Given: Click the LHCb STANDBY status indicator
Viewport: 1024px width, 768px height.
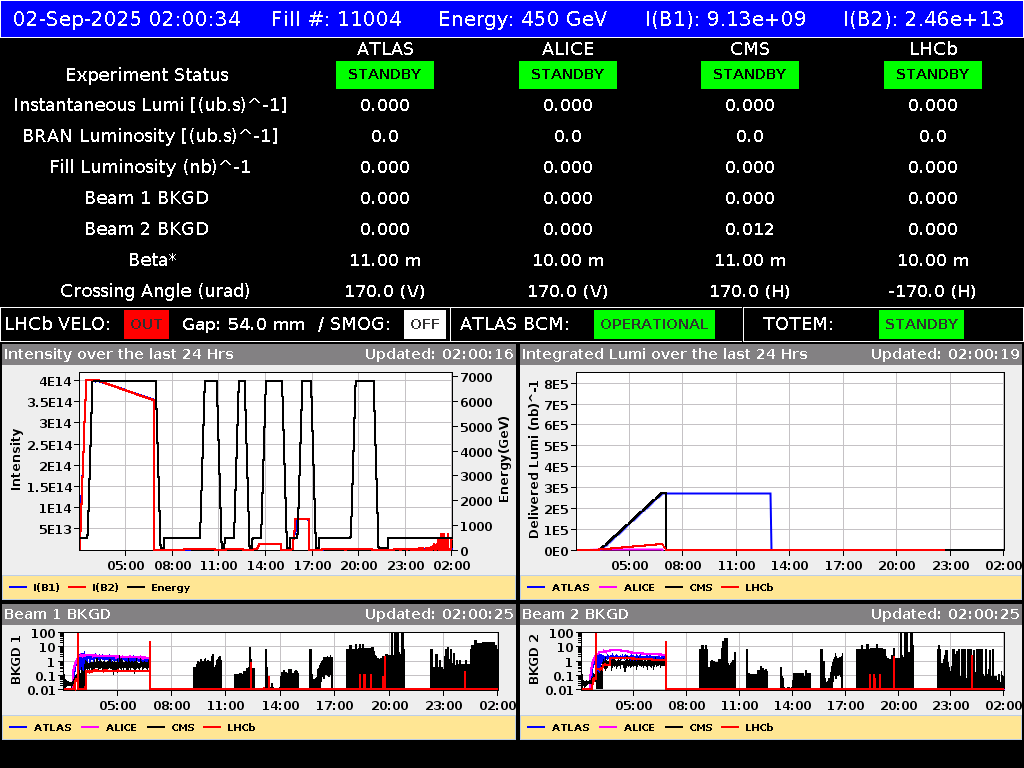Looking at the screenshot, I should (x=933, y=75).
